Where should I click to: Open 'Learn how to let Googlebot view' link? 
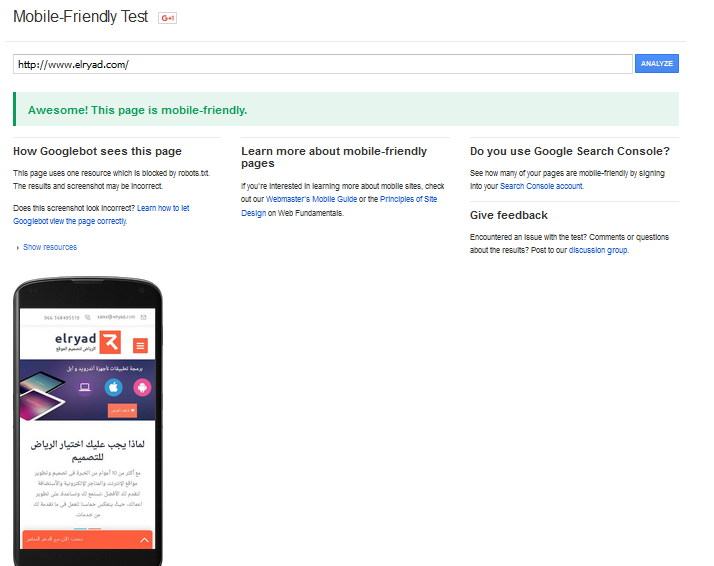(101, 214)
